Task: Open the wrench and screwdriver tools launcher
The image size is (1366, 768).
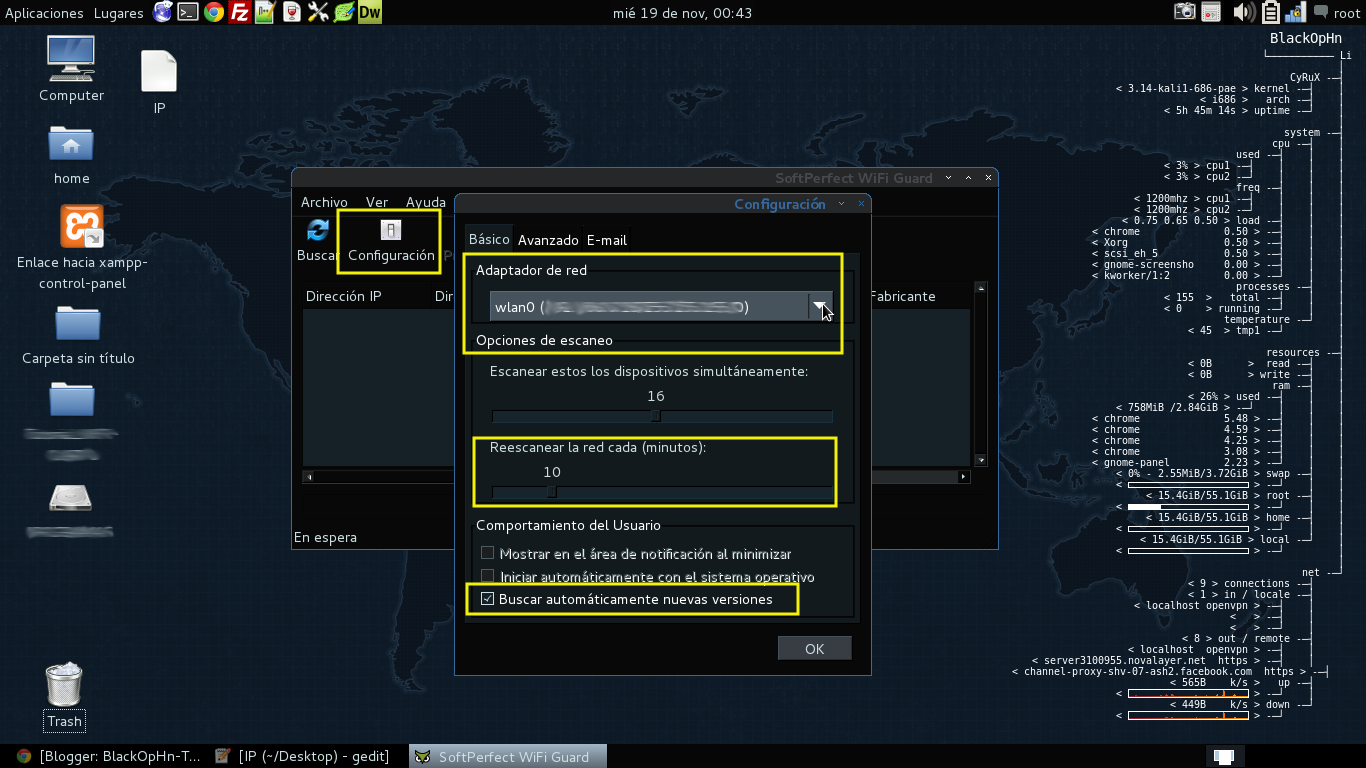Action: pyautogui.click(x=318, y=12)
